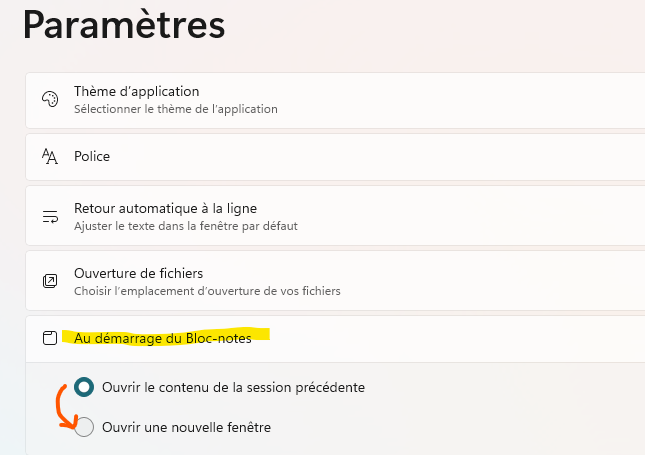This screenshot has width=645, height=455.
Task: Click the Notepad startup window icon
Action: pyautogui.click(x=50, y=338)
